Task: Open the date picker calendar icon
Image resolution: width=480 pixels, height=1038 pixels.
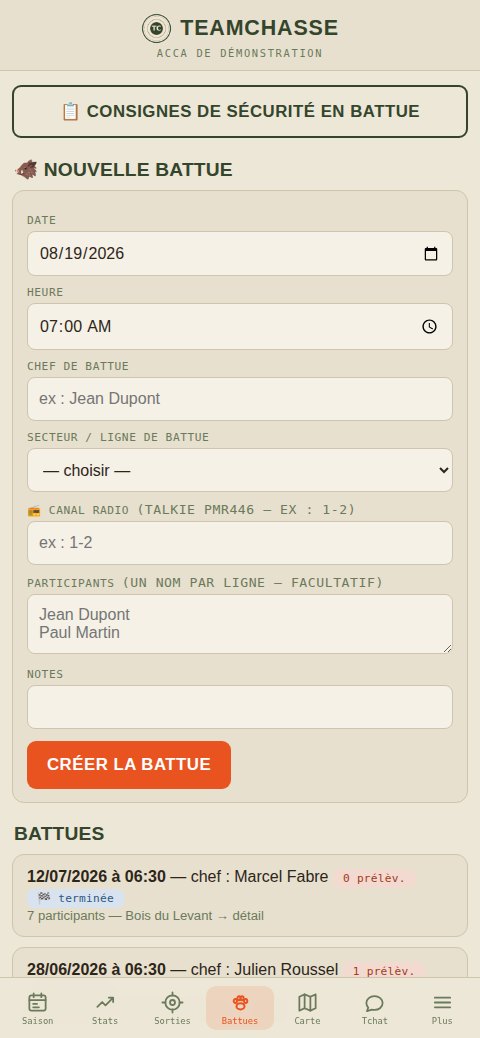Action: click(431, 254)
